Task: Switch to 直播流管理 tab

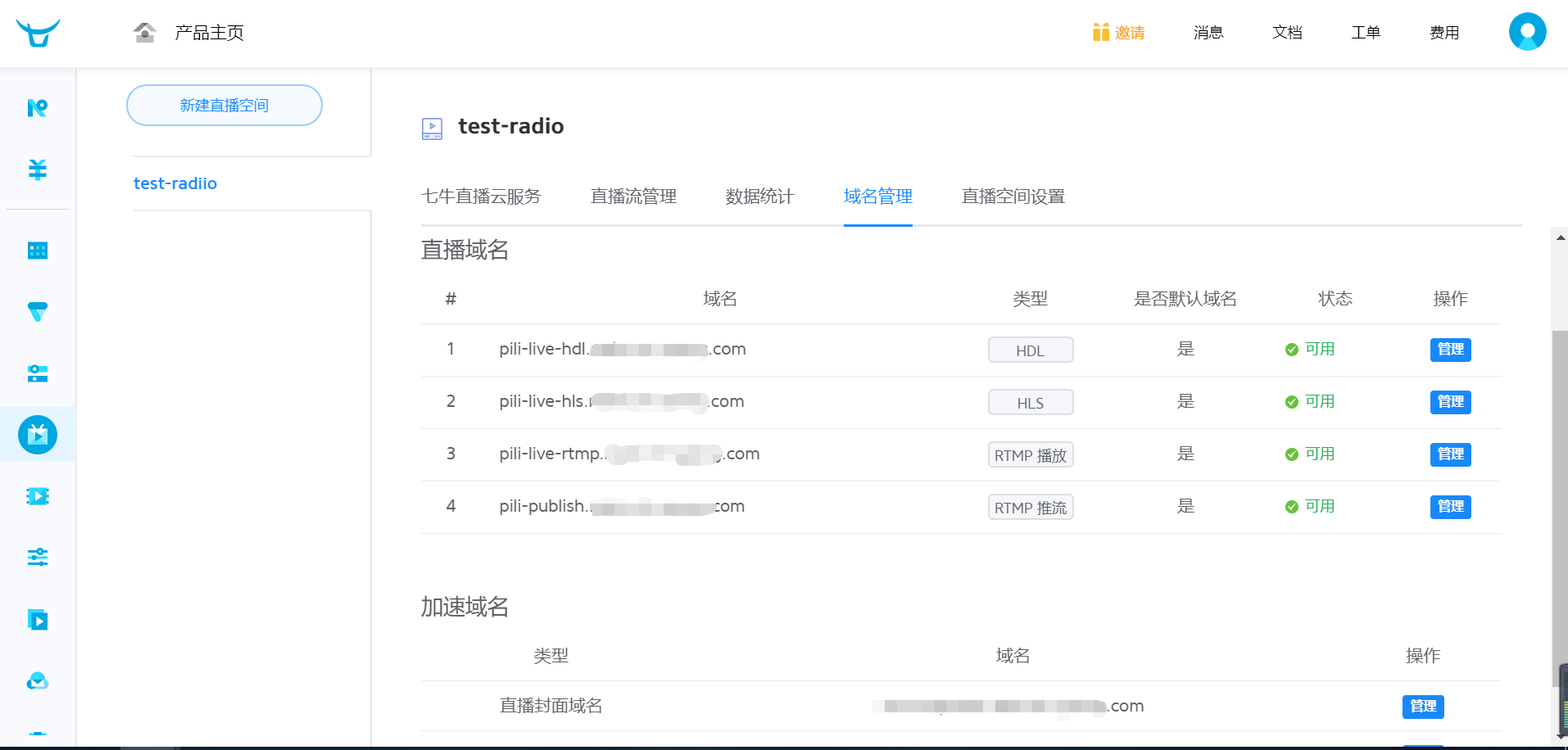Action: (633, 197)
